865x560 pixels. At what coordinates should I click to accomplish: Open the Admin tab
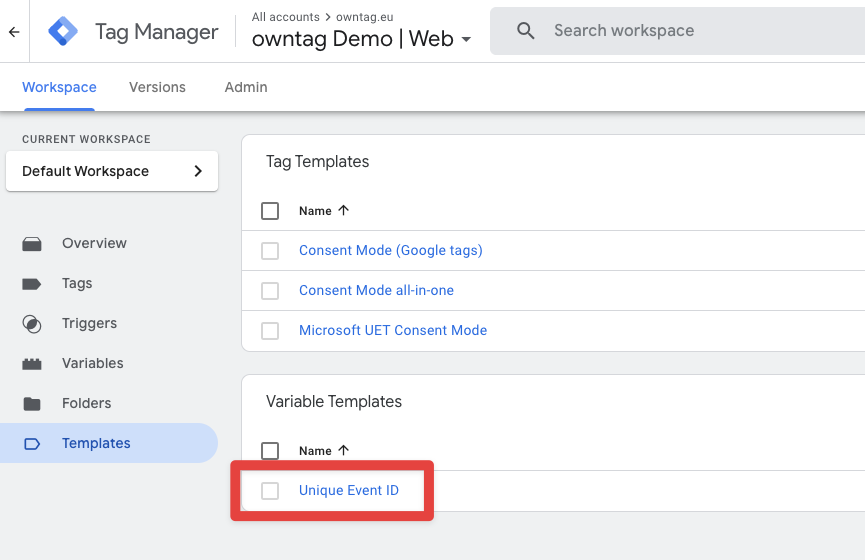click(x=246, y=87)
